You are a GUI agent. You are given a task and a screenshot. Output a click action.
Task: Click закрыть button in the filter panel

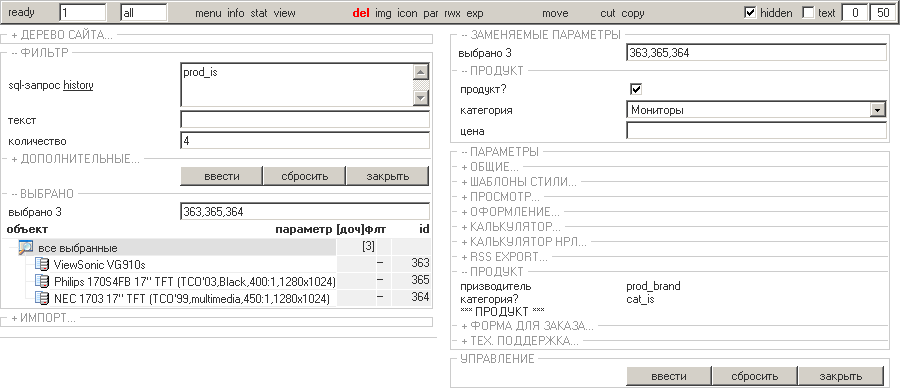click(387, 176)
